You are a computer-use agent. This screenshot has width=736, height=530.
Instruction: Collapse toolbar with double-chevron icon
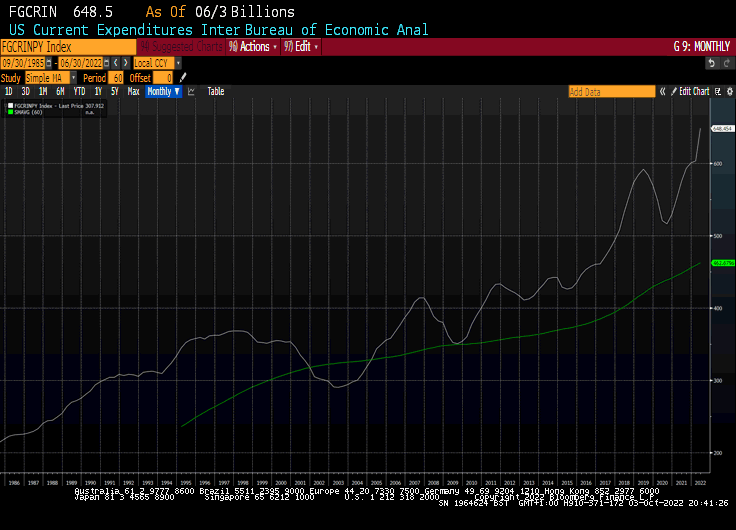[662, 91]
